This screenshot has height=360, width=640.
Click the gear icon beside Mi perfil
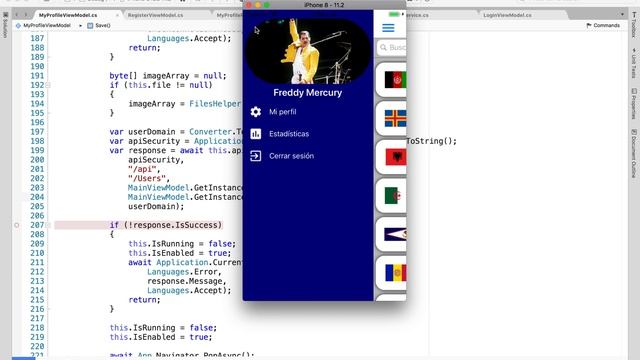(x=256, y=112)
